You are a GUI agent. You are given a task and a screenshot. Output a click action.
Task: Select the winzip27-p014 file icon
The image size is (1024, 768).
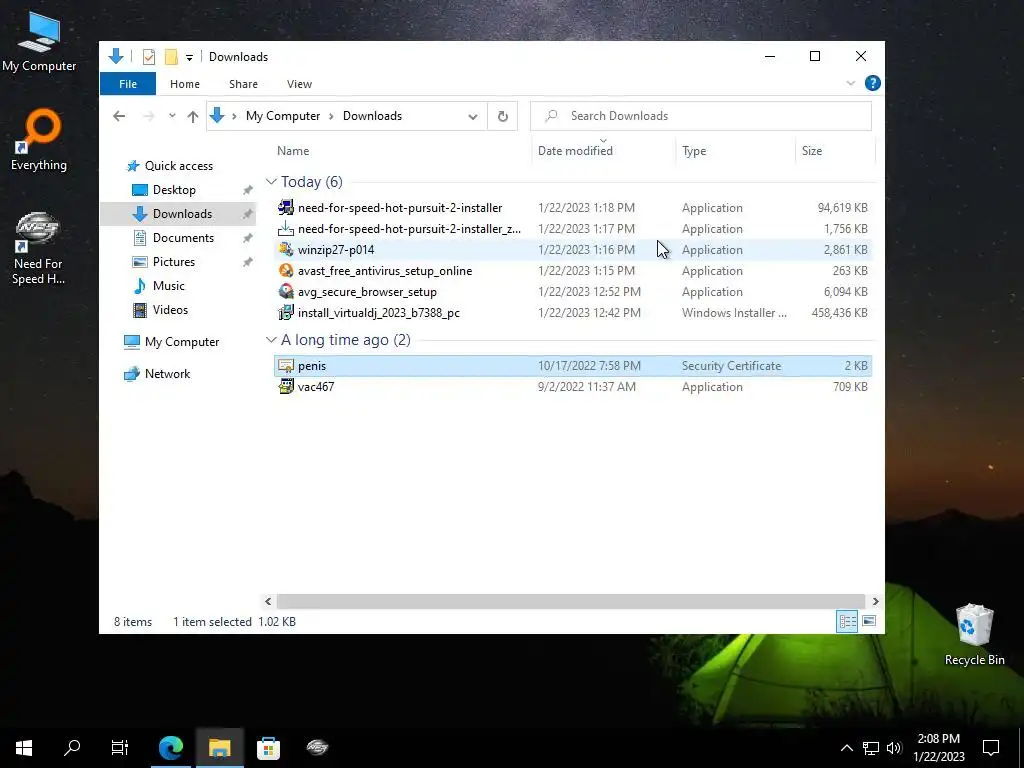click(x=286, y=249)
